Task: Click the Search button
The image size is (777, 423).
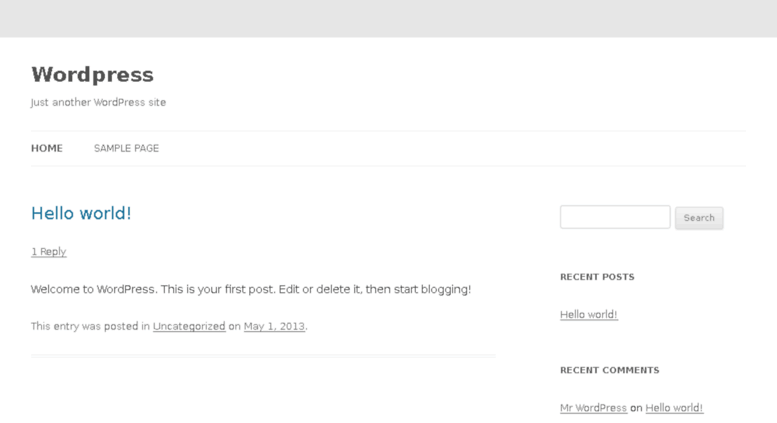Action: [x=699, y=218]
